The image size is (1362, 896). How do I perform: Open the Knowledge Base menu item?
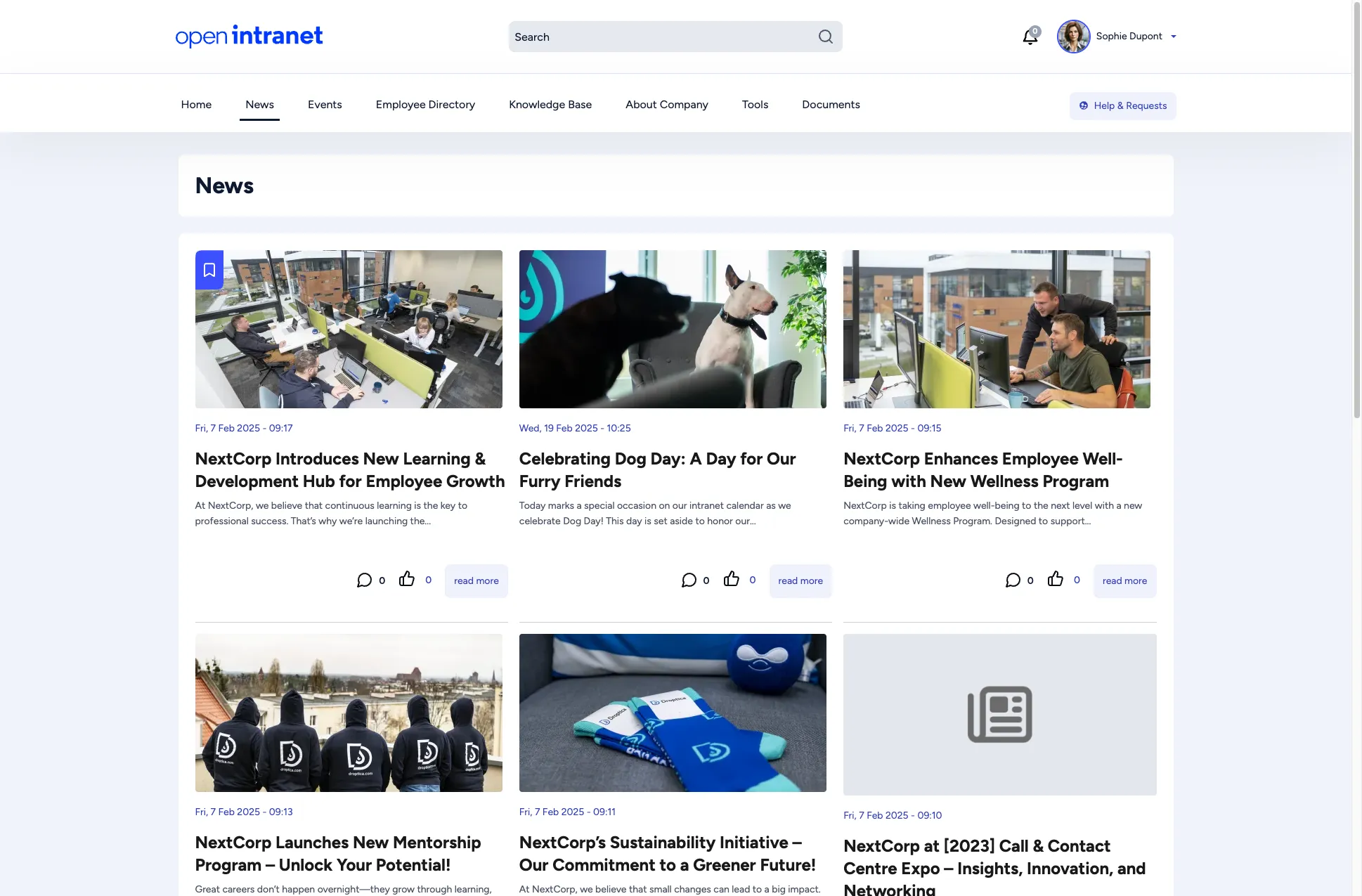point(550,104)
